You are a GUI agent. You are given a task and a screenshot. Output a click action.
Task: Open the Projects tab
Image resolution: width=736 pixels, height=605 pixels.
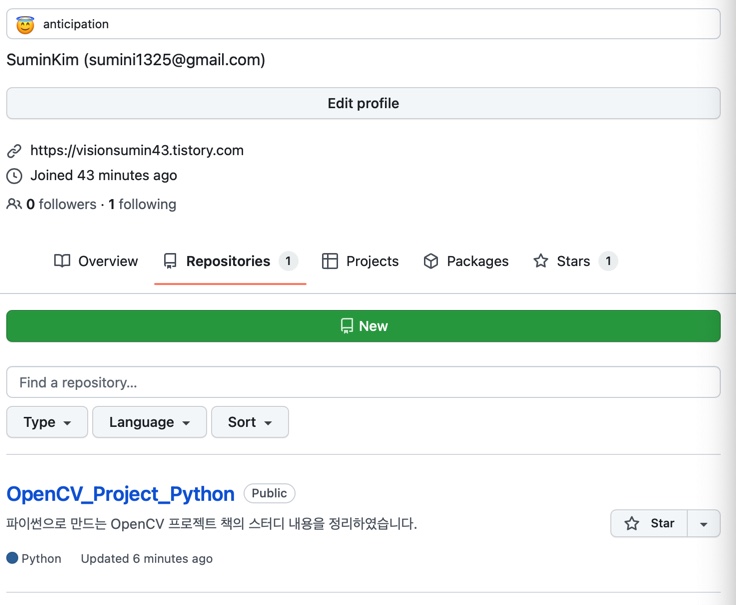pos(360,261)
